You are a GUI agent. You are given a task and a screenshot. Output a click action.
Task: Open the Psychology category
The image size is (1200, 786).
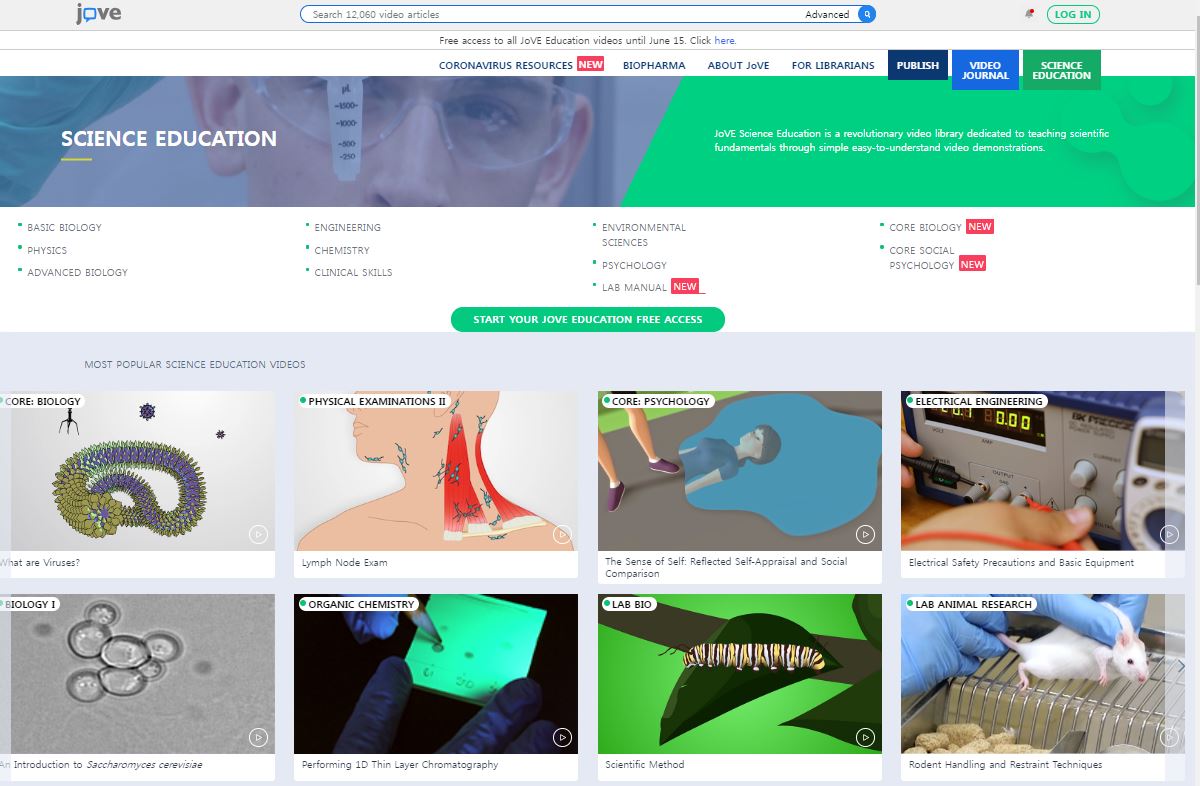[634, 265]
